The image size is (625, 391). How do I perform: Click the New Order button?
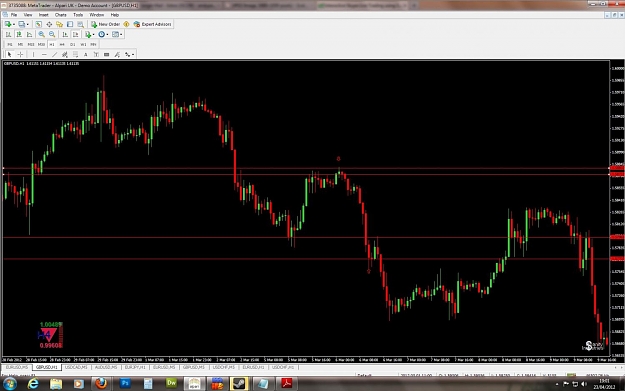click(106, 24)
